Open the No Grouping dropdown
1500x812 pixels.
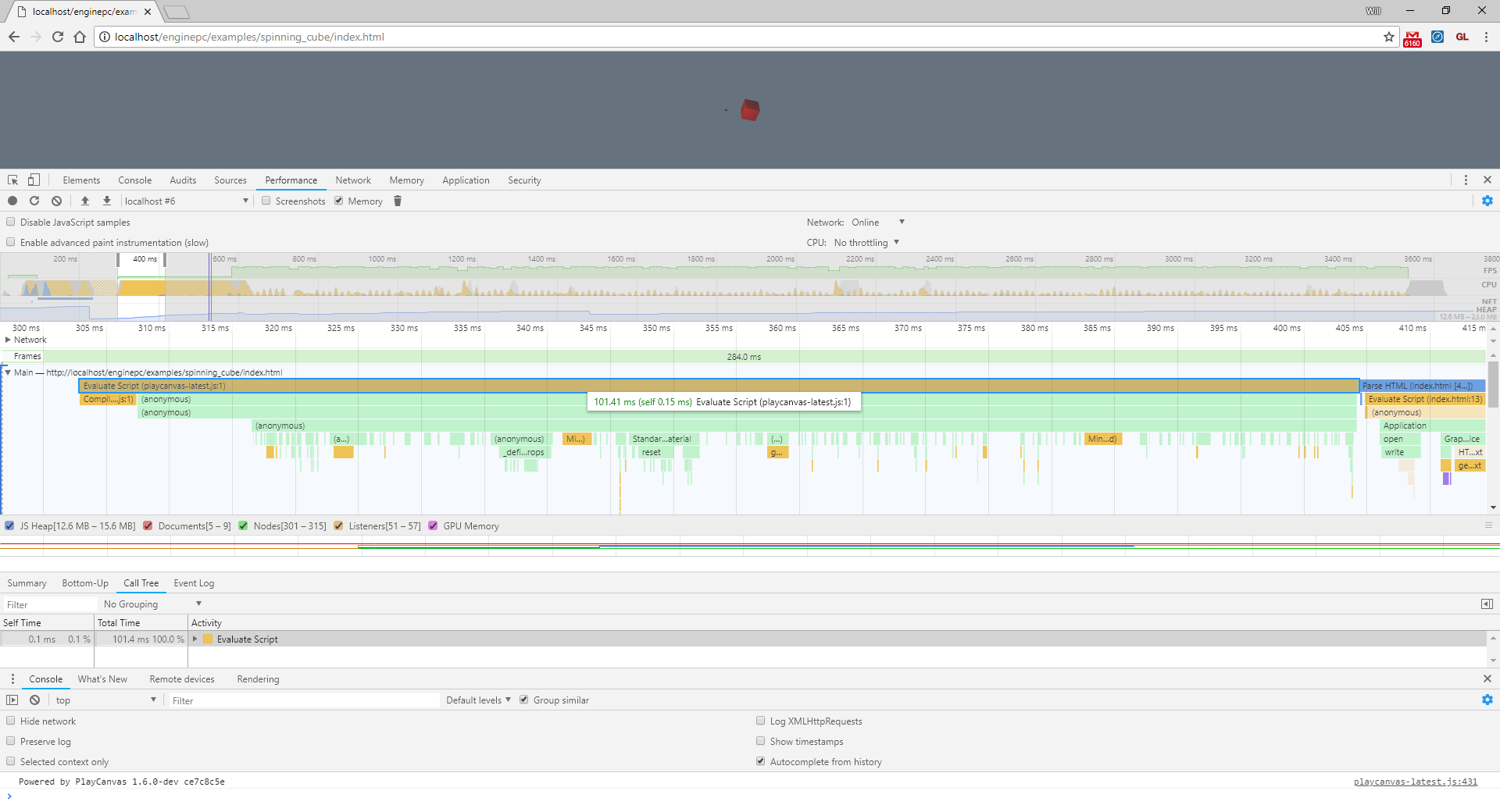(152, 604)
